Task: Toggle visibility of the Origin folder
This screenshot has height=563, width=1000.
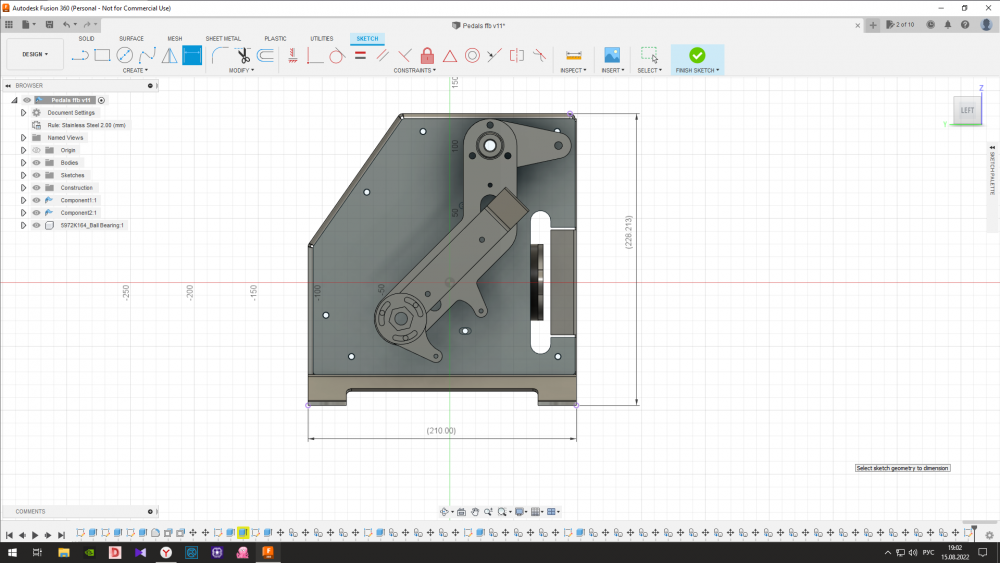Action: (x=36, y=150)
